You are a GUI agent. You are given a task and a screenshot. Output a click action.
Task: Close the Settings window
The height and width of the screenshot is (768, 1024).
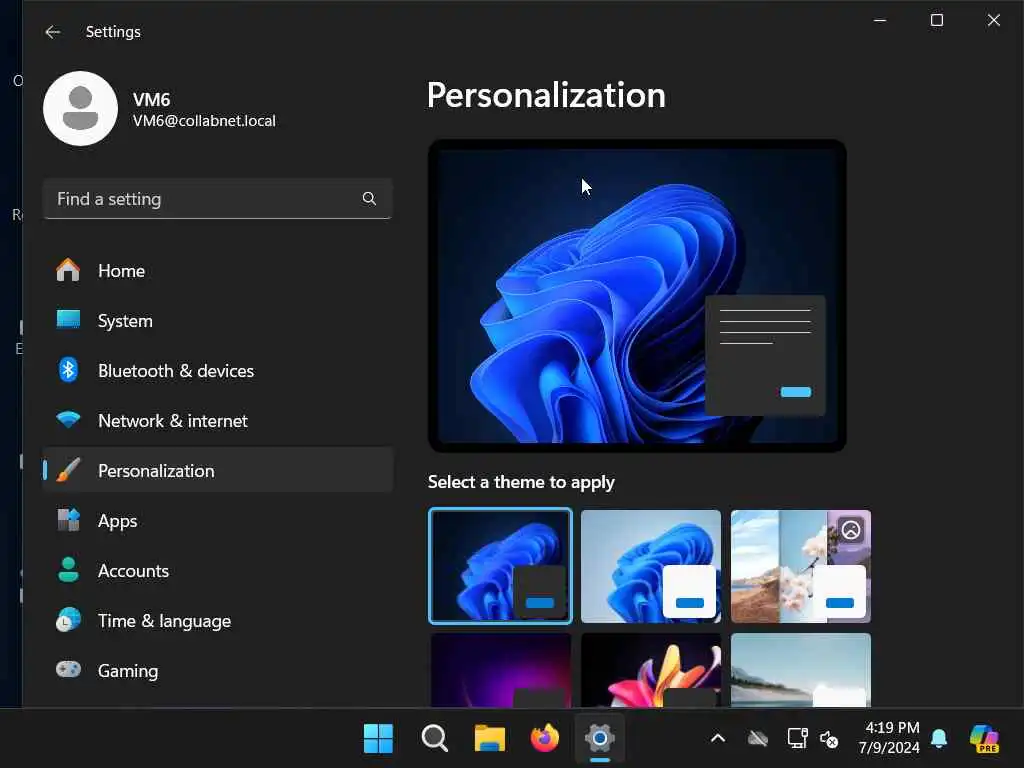[993, 20]
